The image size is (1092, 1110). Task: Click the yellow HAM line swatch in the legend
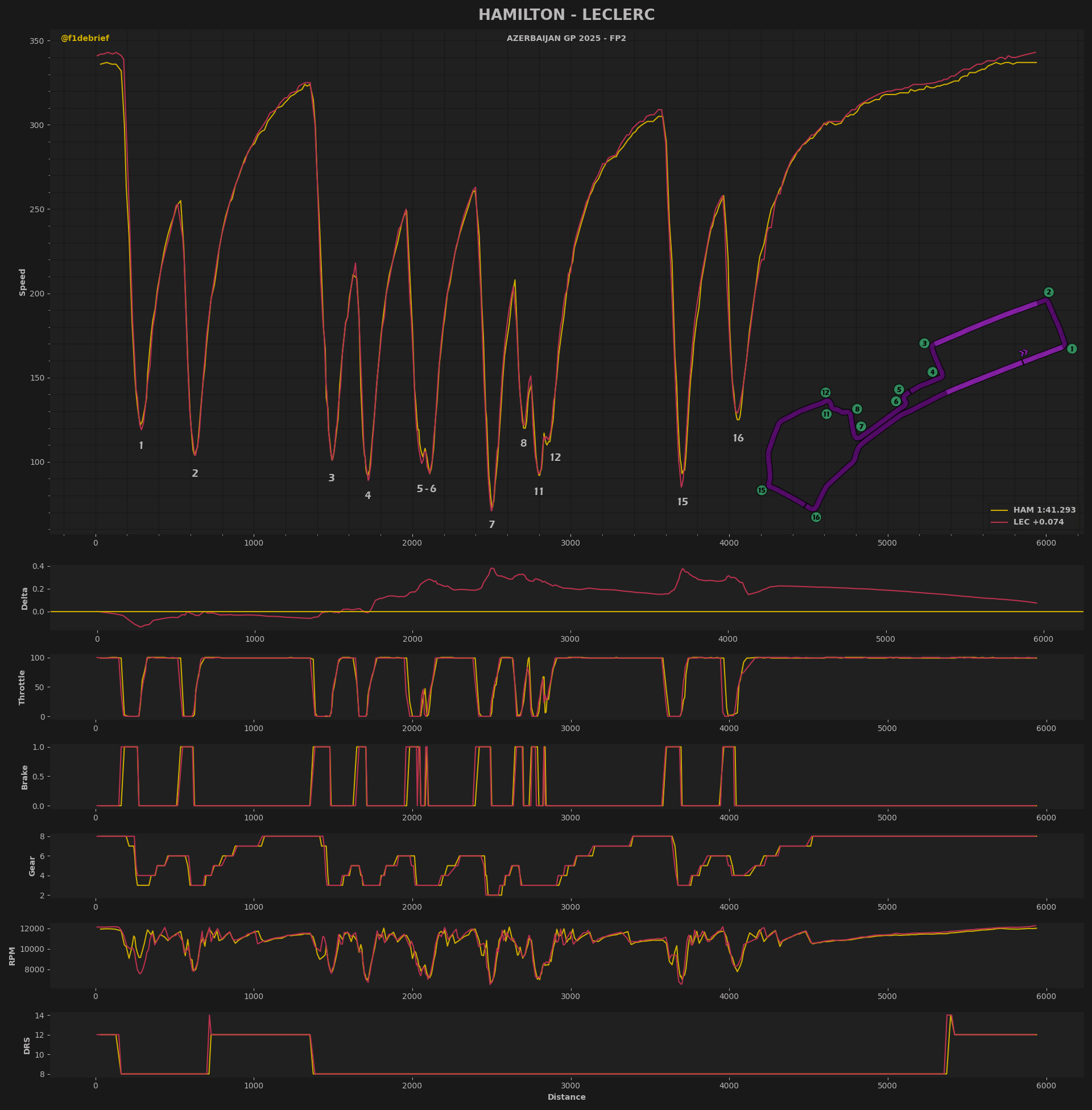point(999,510)
